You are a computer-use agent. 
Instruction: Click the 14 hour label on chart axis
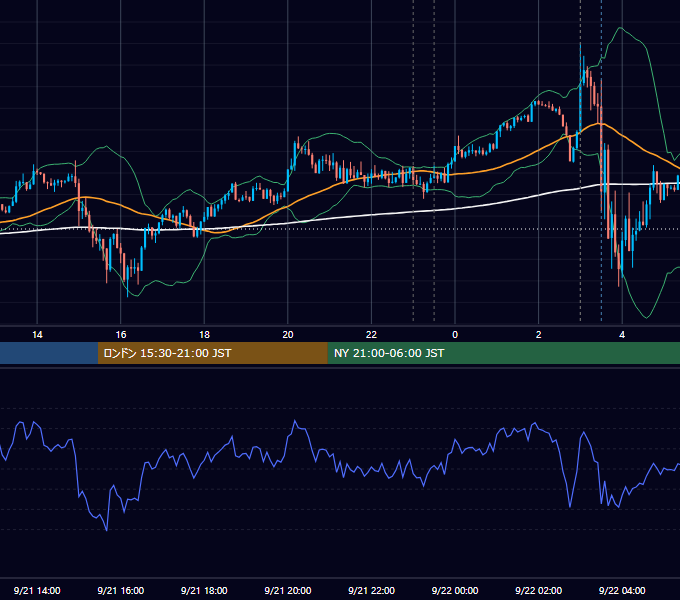pos(37,335)
